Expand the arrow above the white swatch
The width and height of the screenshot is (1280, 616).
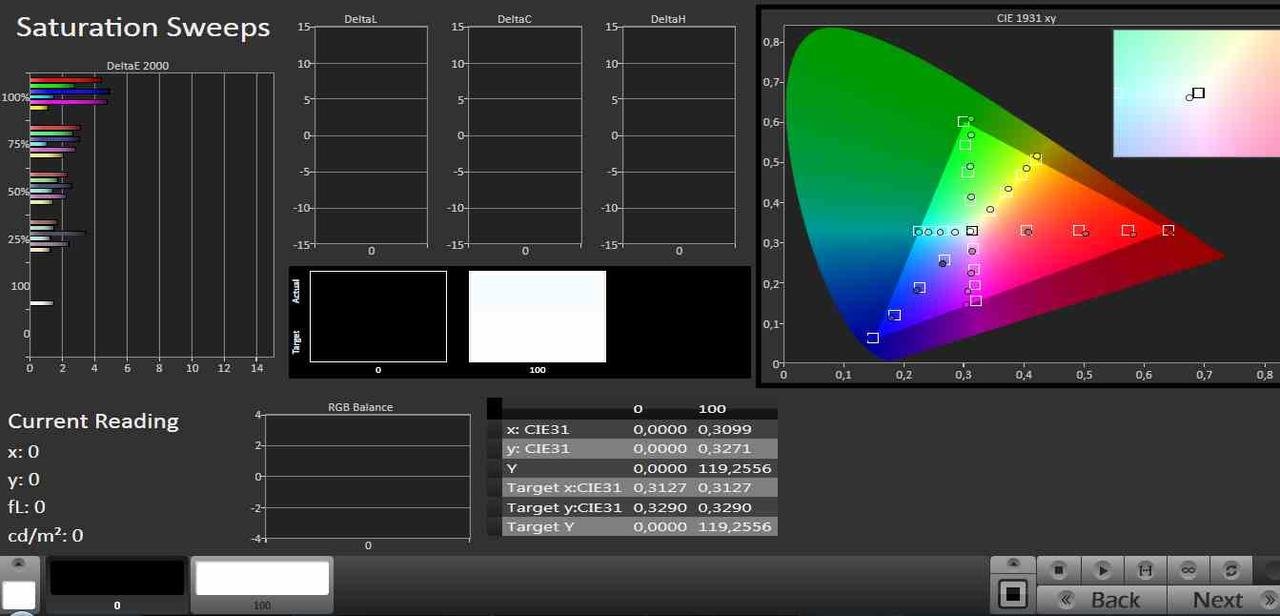point(18,564)
